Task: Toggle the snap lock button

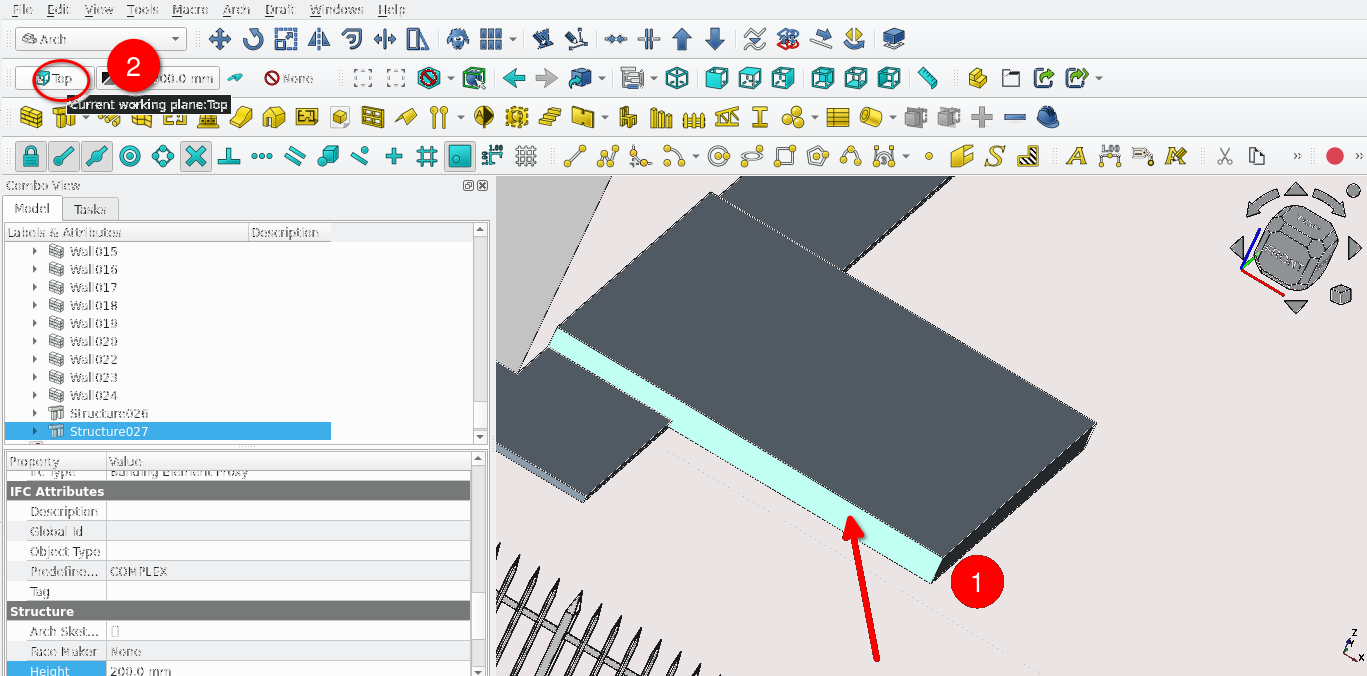Action: (31, 156)
